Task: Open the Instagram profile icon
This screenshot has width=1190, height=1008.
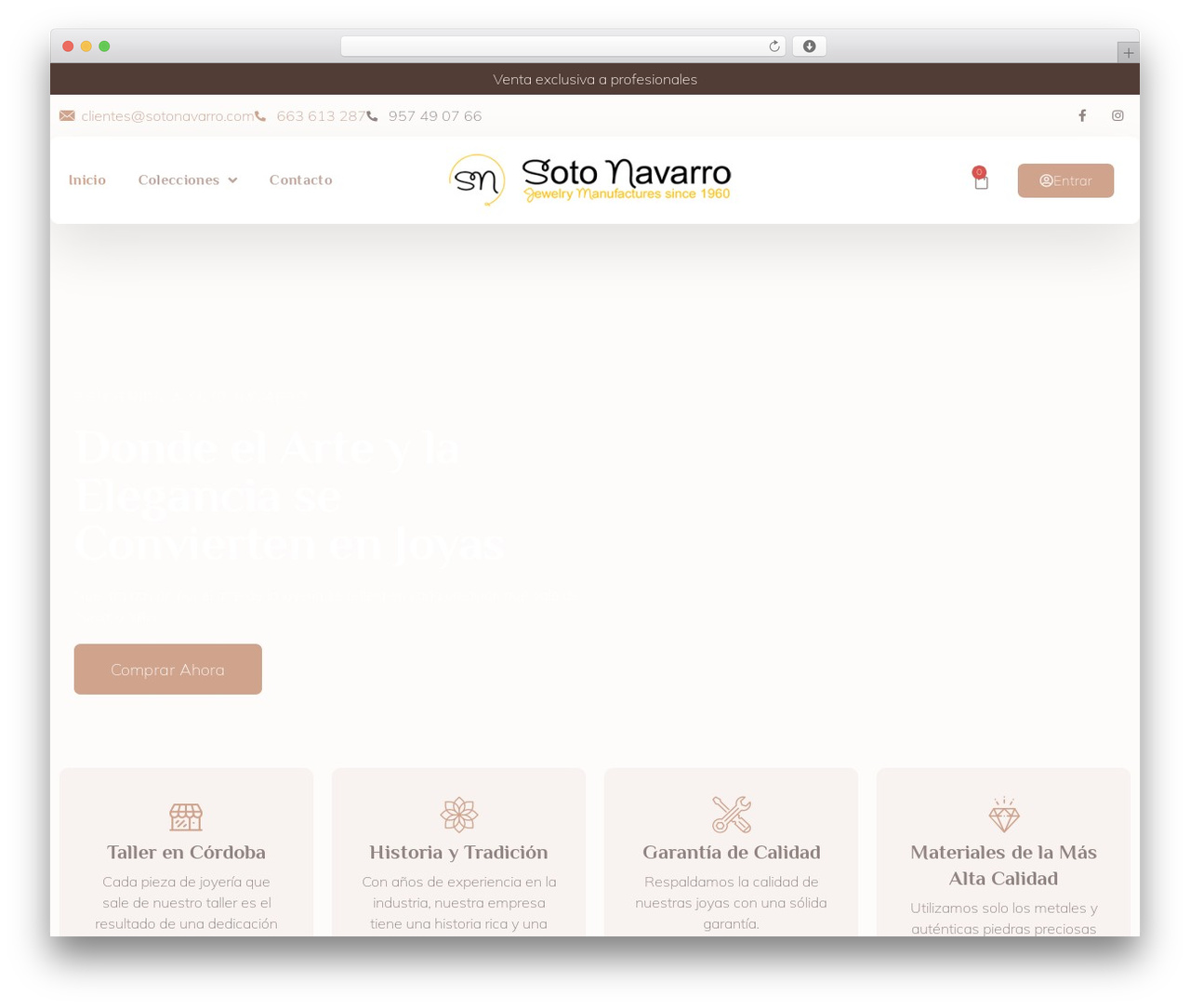Action: click(1117, 116)
